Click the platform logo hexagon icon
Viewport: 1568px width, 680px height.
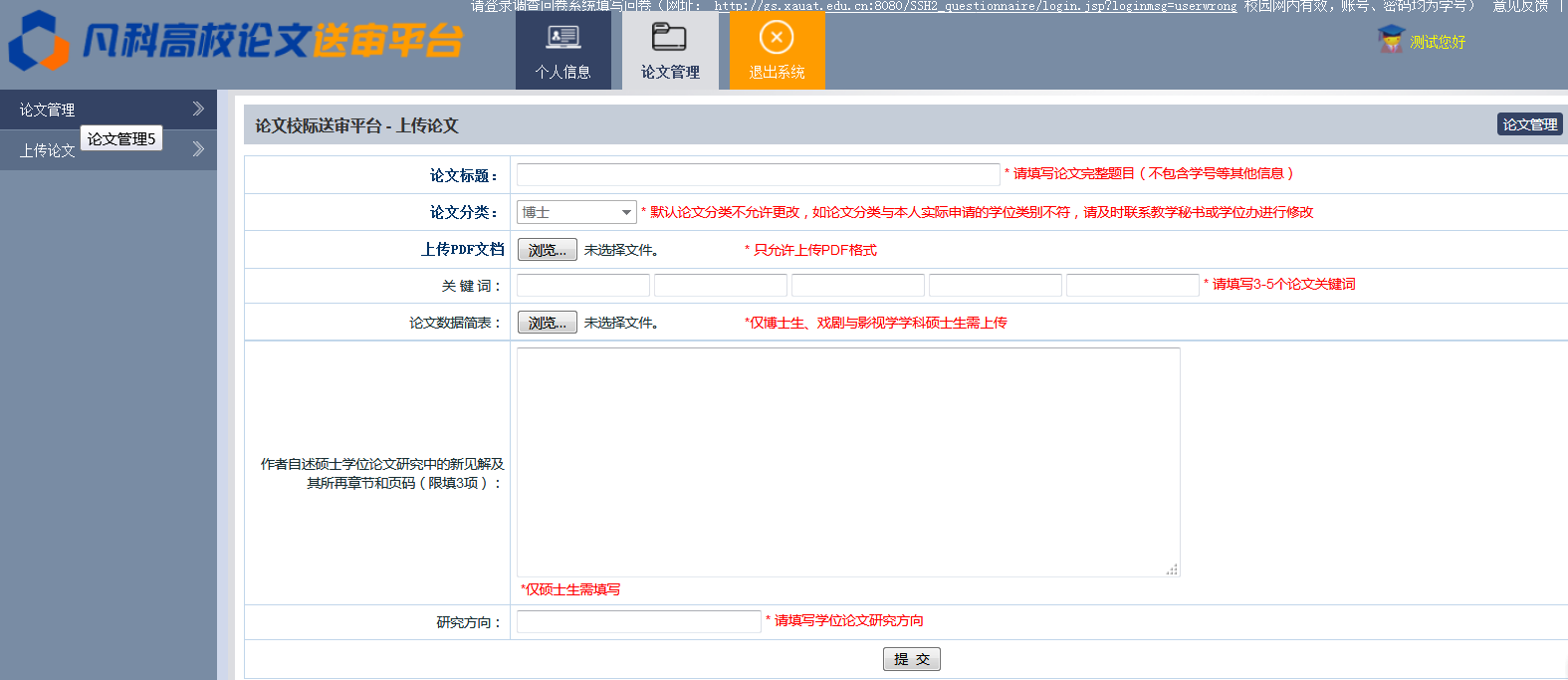pos(38,42)
